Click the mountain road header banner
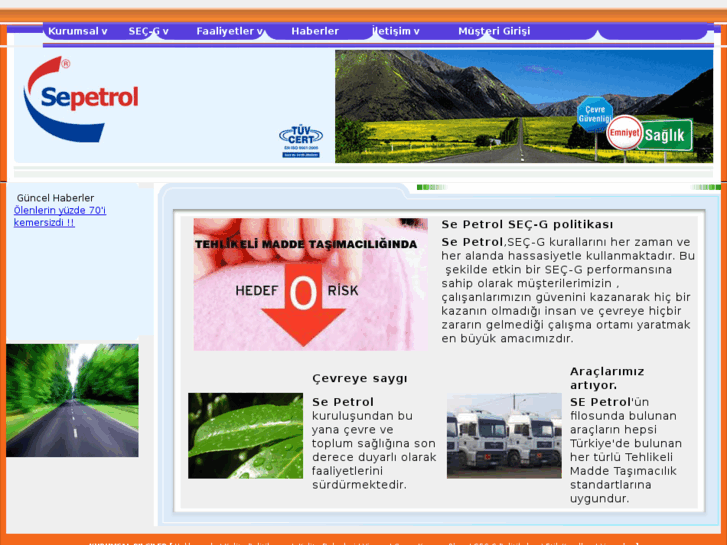 tap(524, 106)
